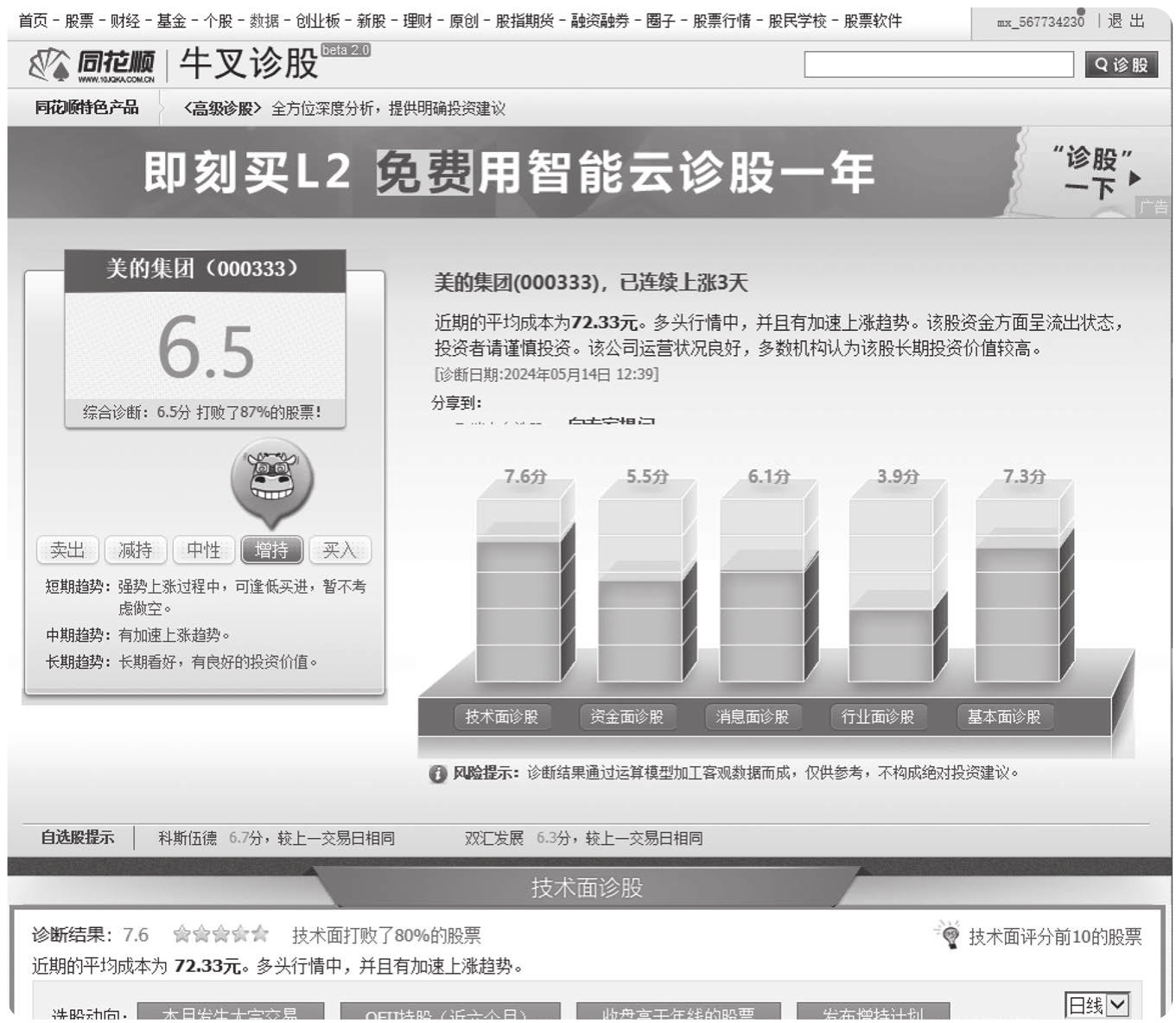Open 技术面评分前10的股票 link

point(1055,936)
